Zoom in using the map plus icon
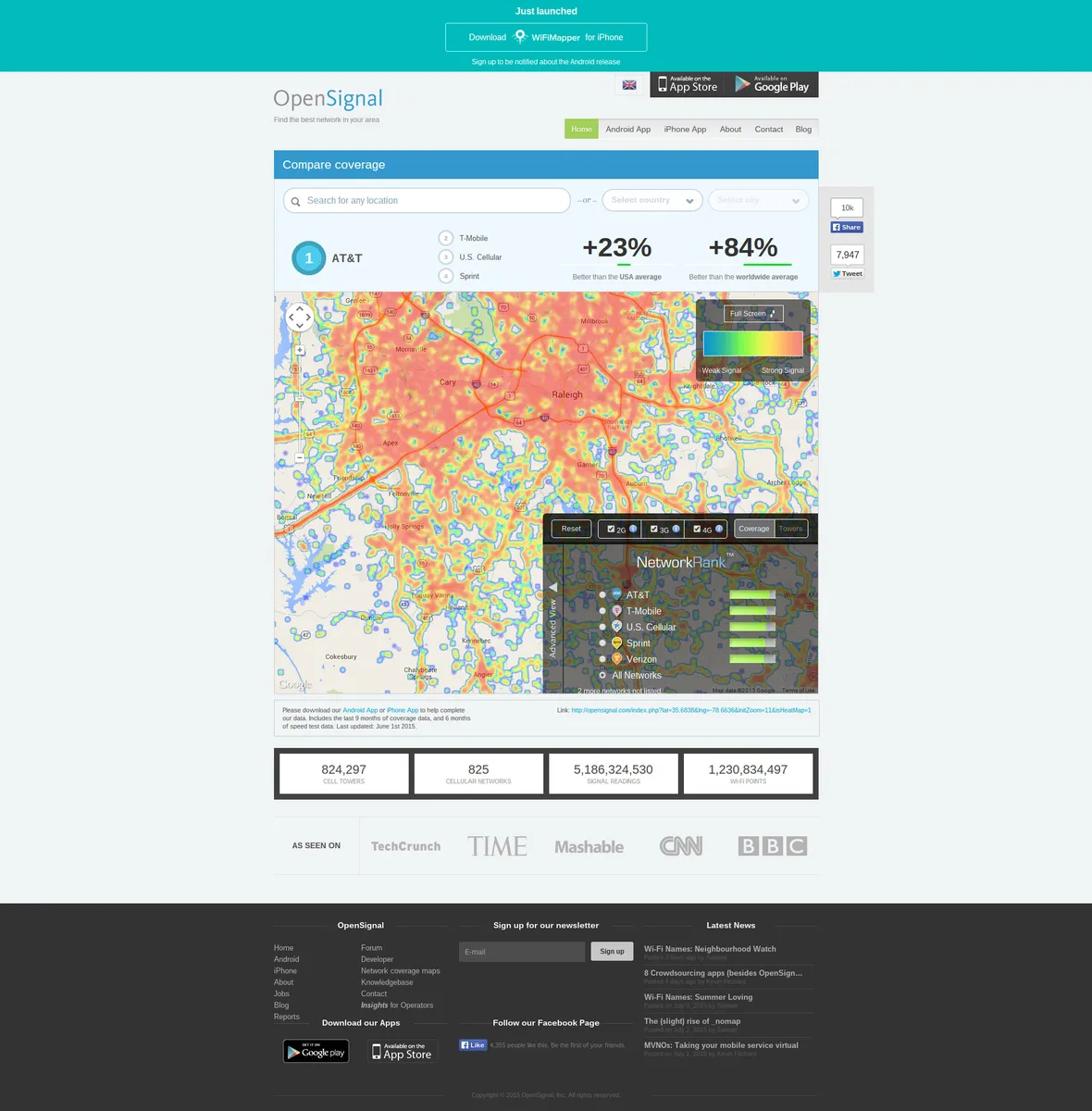 pyautogui.click(x=299, y=350)
